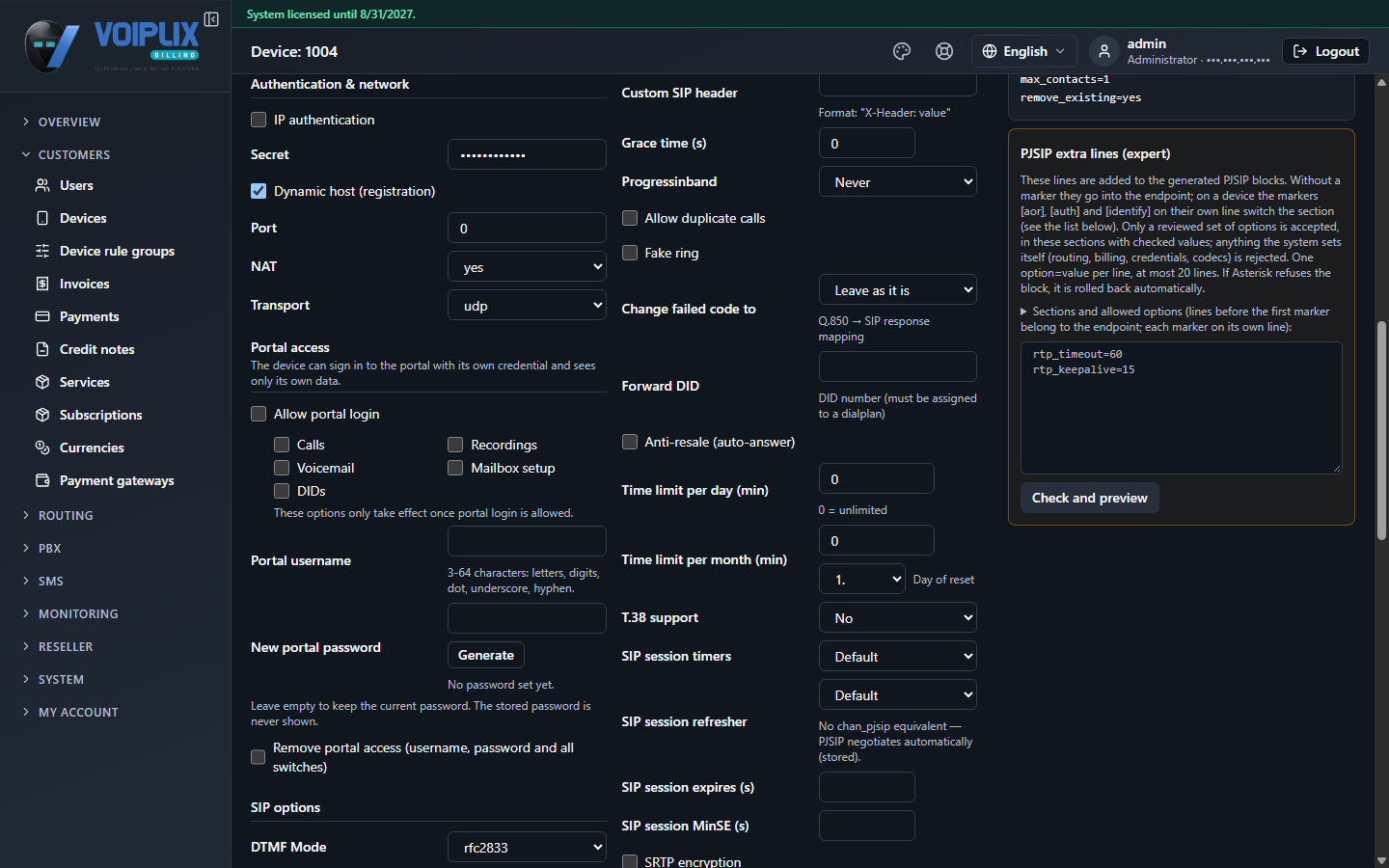Open Change failed code dropdown

pyautogui.click(x=898, y=290)
